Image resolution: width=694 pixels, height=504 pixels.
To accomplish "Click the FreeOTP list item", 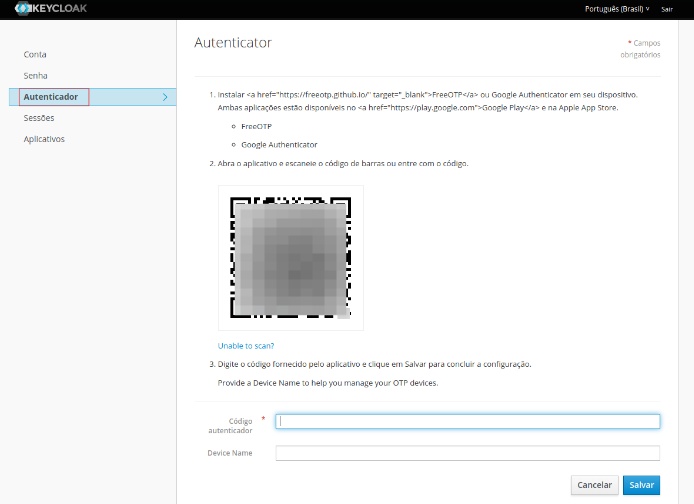I will point(257,127).
